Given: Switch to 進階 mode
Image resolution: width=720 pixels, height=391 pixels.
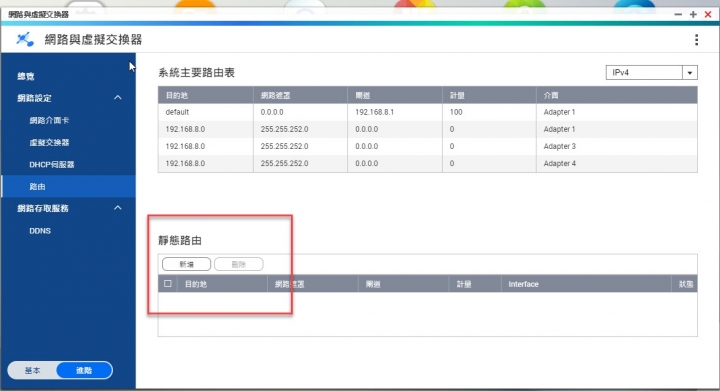Looking at the screenshot, I should 84,370.
